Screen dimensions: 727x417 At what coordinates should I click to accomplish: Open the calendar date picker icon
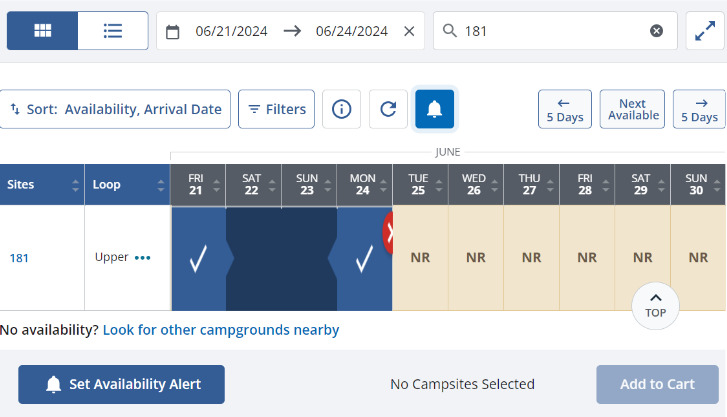click(x=173, y=31)
